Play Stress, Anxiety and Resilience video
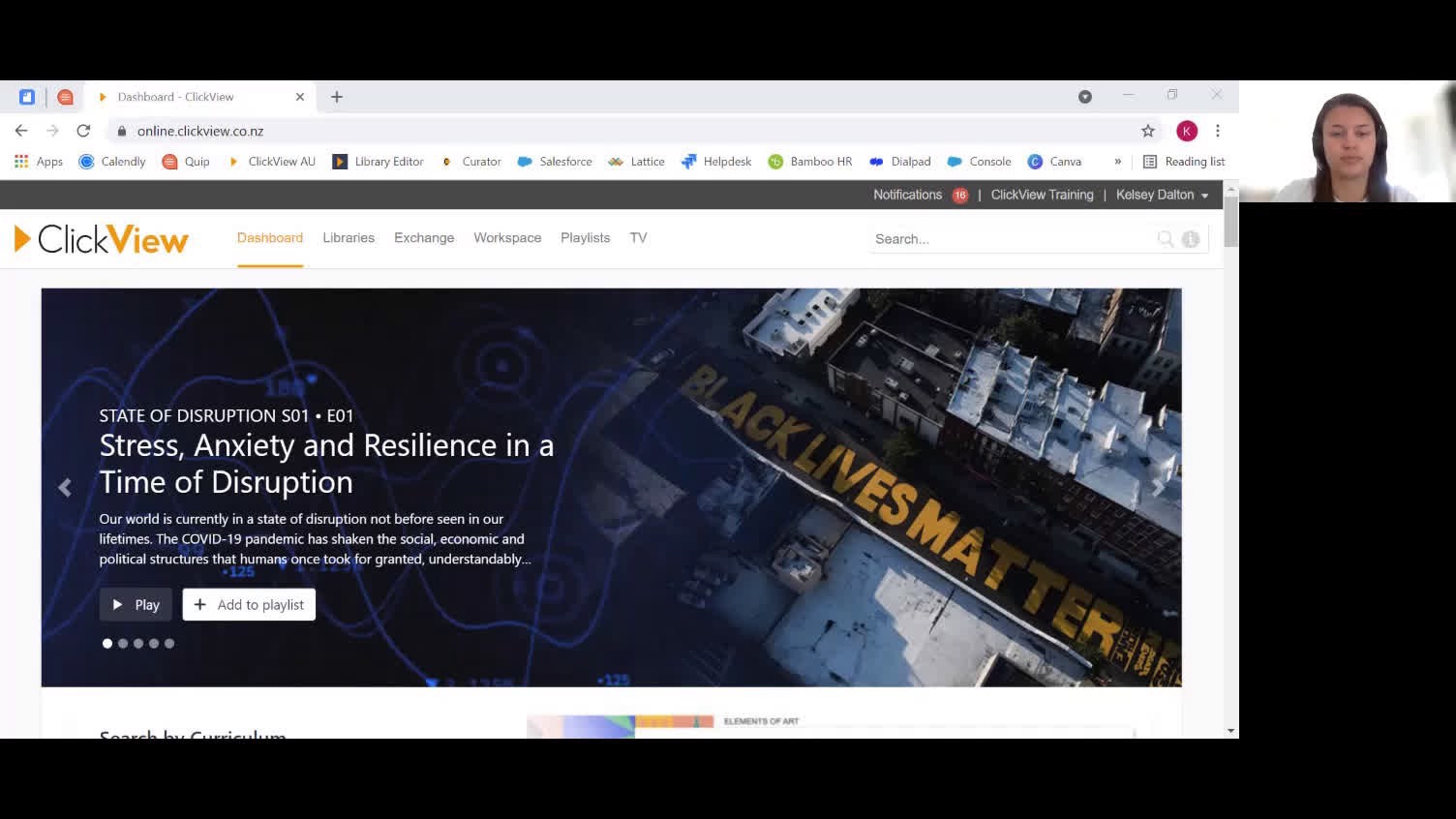 coord(136,605)
